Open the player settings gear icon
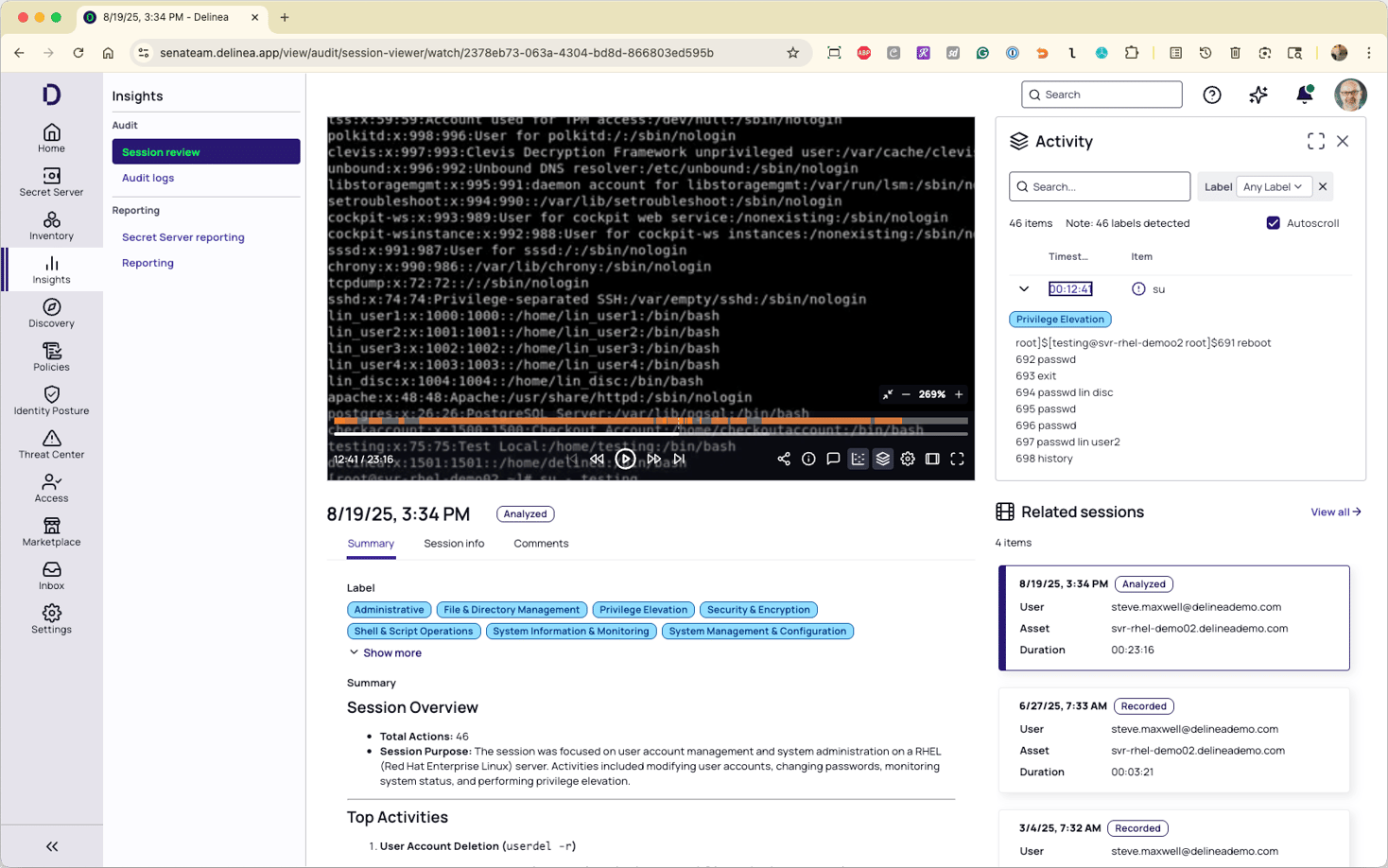The width and height of the screenshot is (1388, 868). 908,459
